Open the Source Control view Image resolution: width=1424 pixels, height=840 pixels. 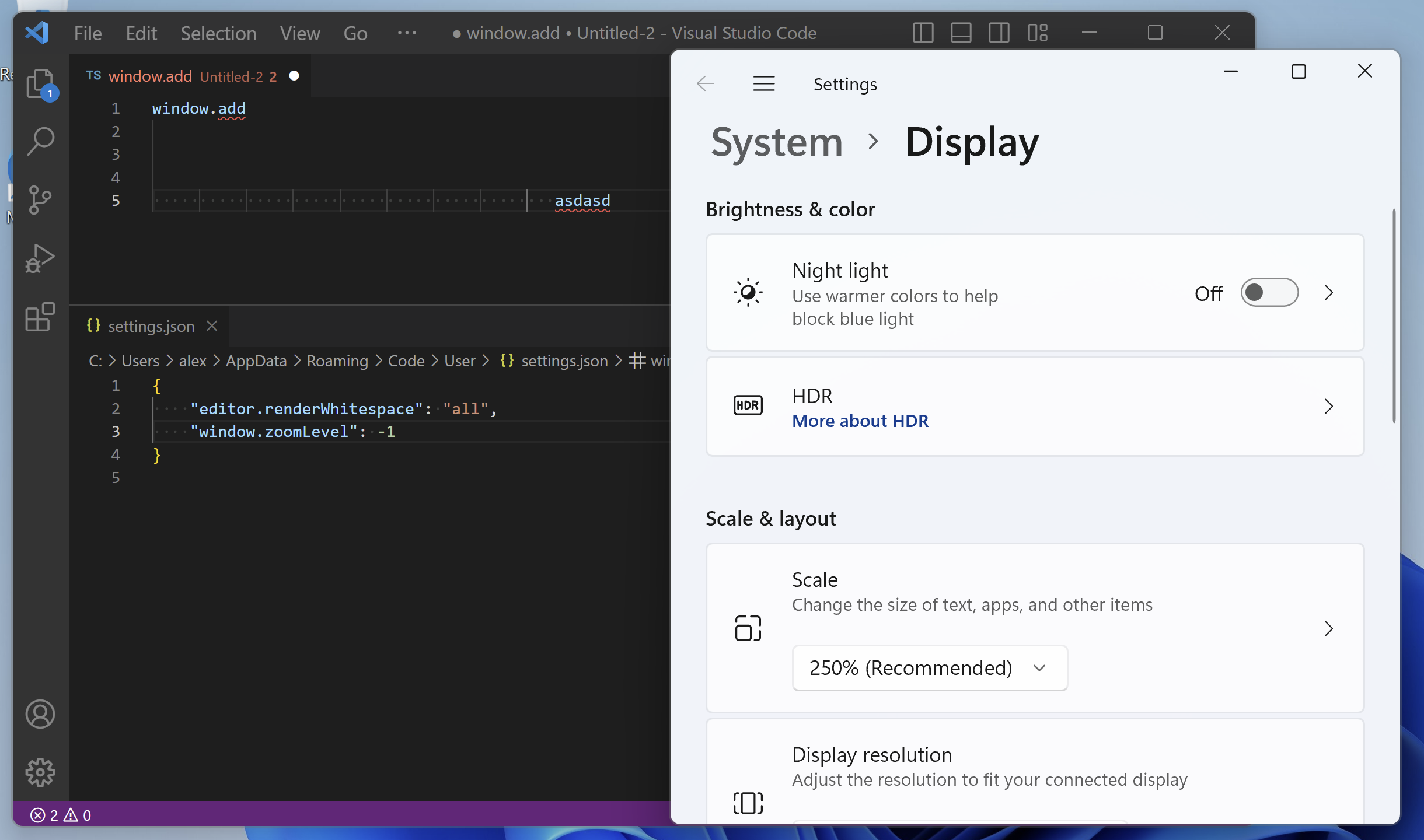point(40,200)
